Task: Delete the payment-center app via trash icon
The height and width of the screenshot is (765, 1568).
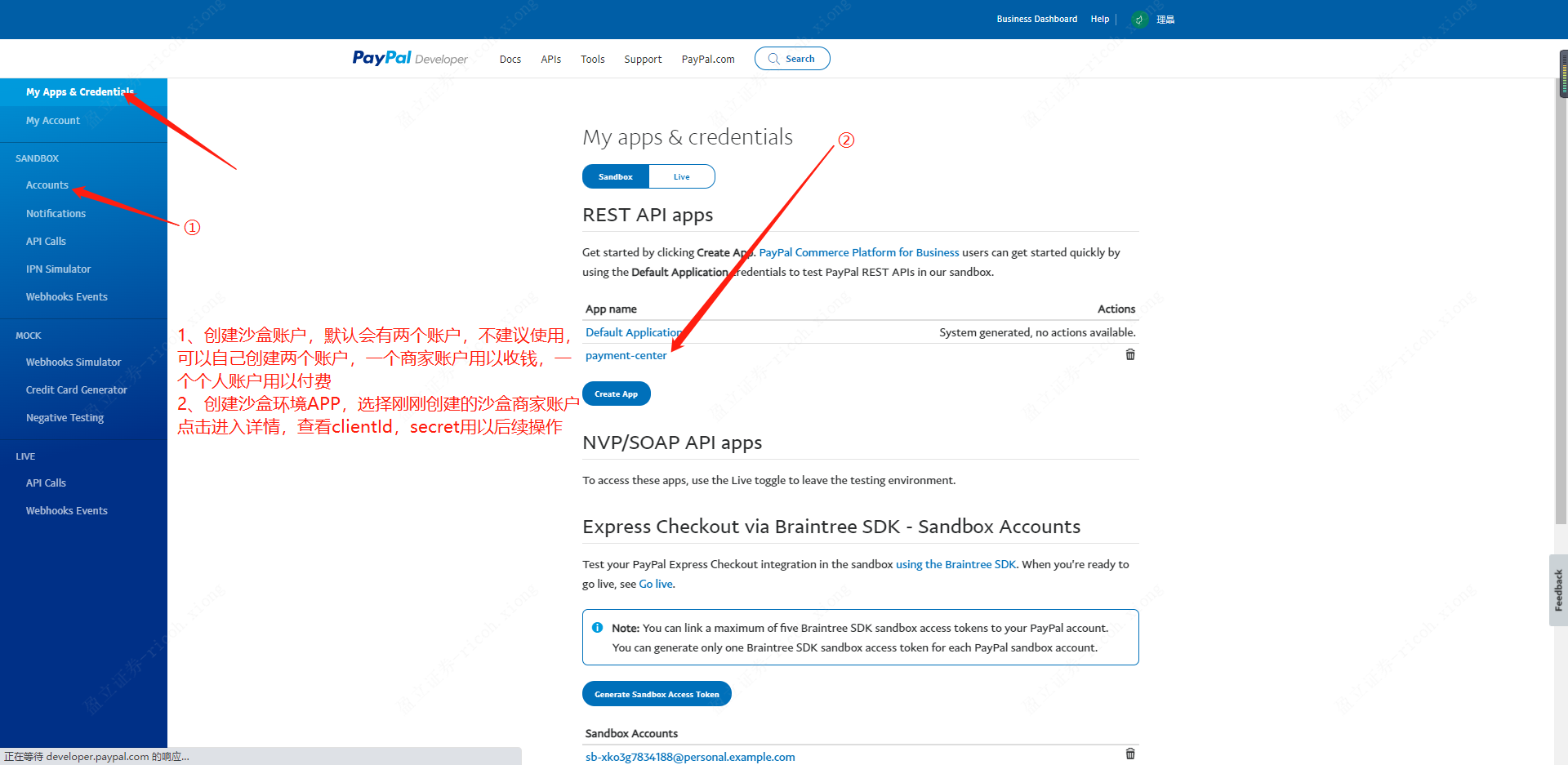Action: tap(1130, 354)
